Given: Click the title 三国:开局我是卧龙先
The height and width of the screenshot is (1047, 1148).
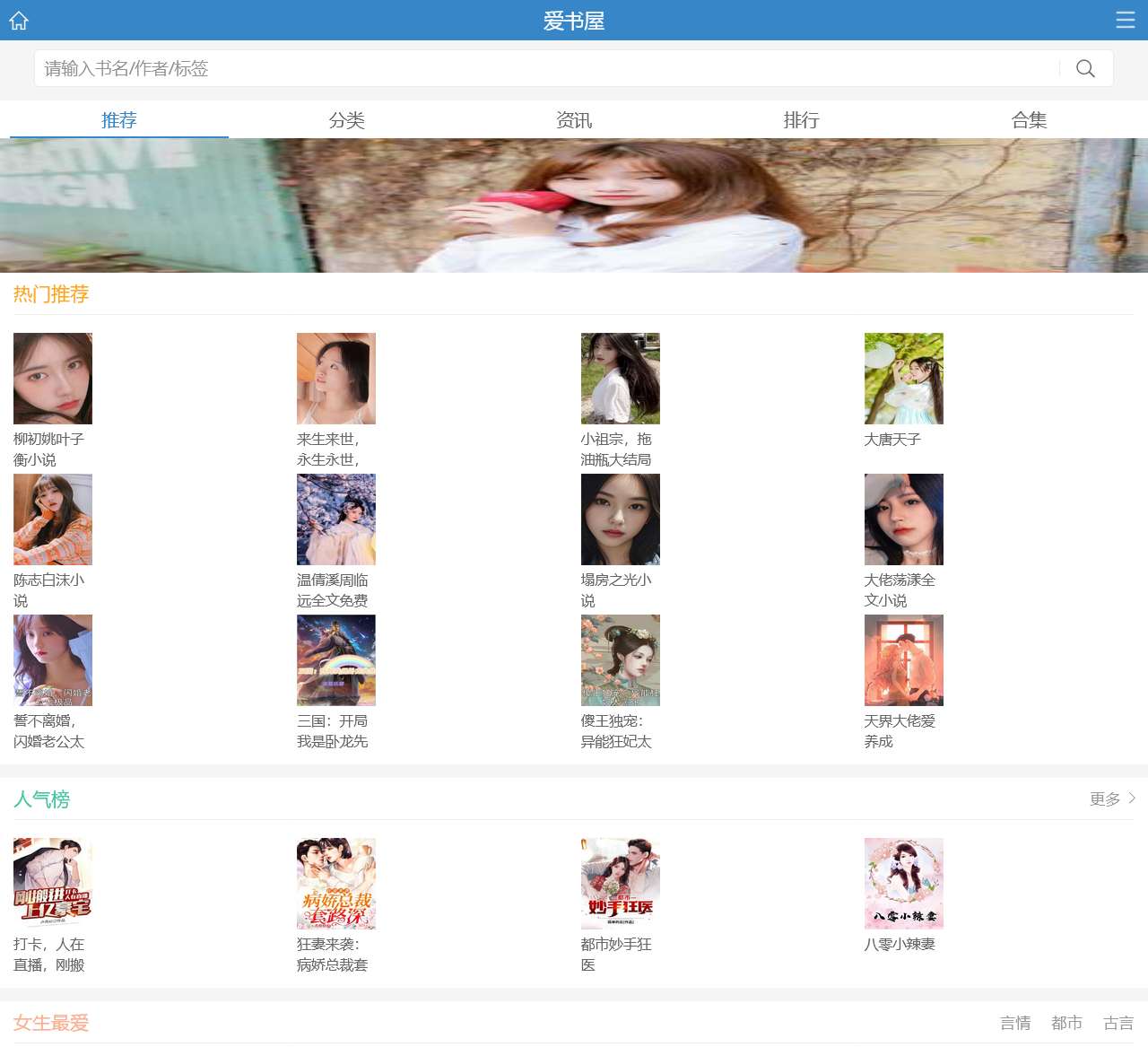Looking at the screenshot, I should [x=333, y=731].
